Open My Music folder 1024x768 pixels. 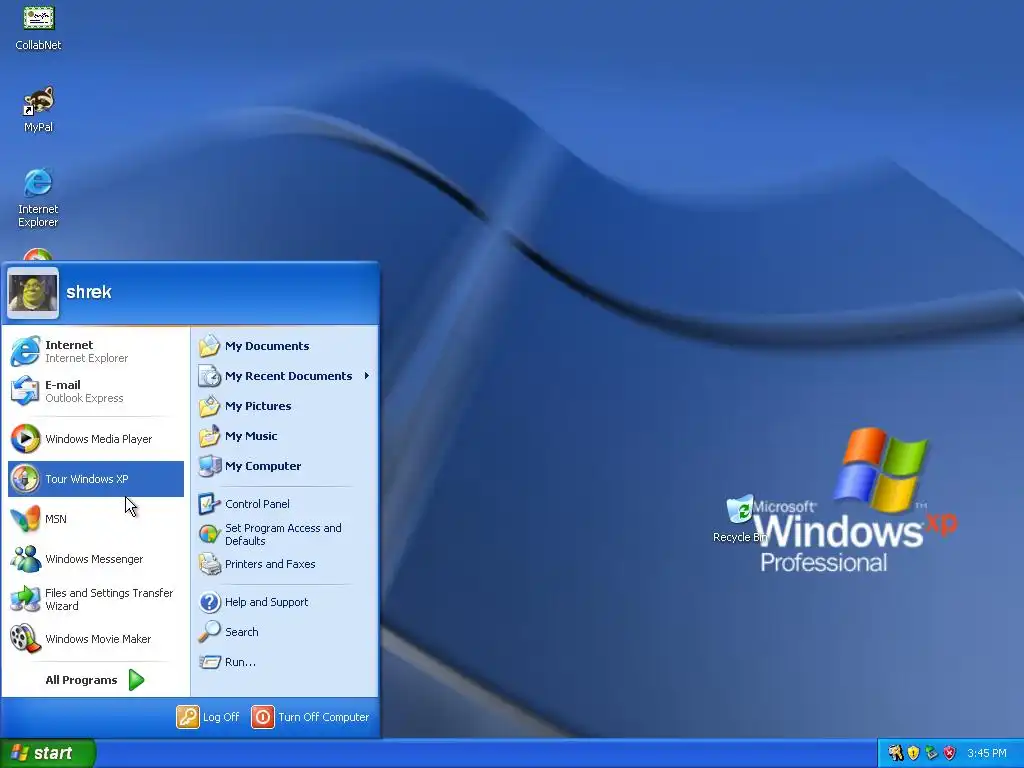pos(285,436)
